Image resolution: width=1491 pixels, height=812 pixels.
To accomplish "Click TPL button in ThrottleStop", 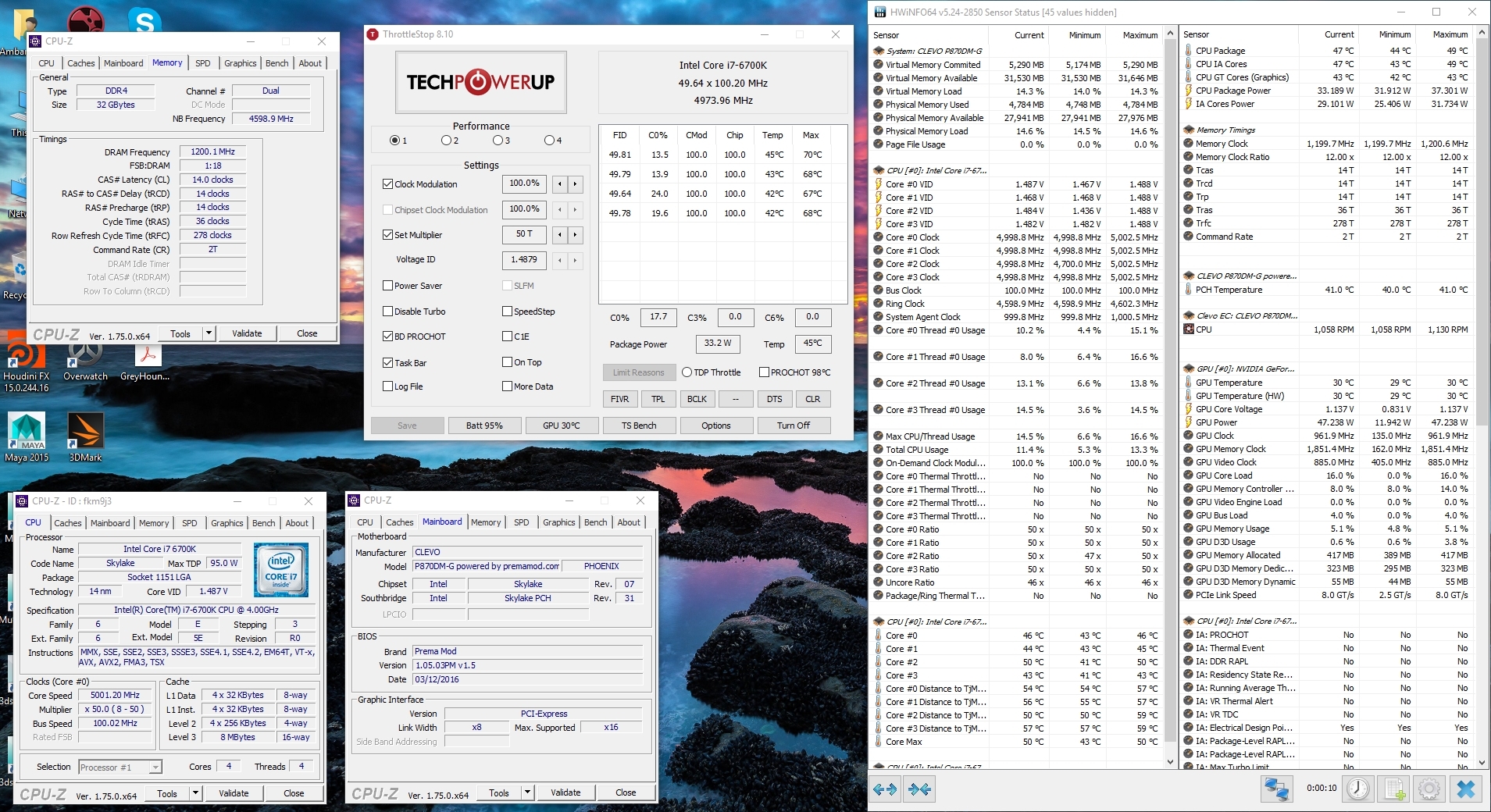I will pos(658,399).
